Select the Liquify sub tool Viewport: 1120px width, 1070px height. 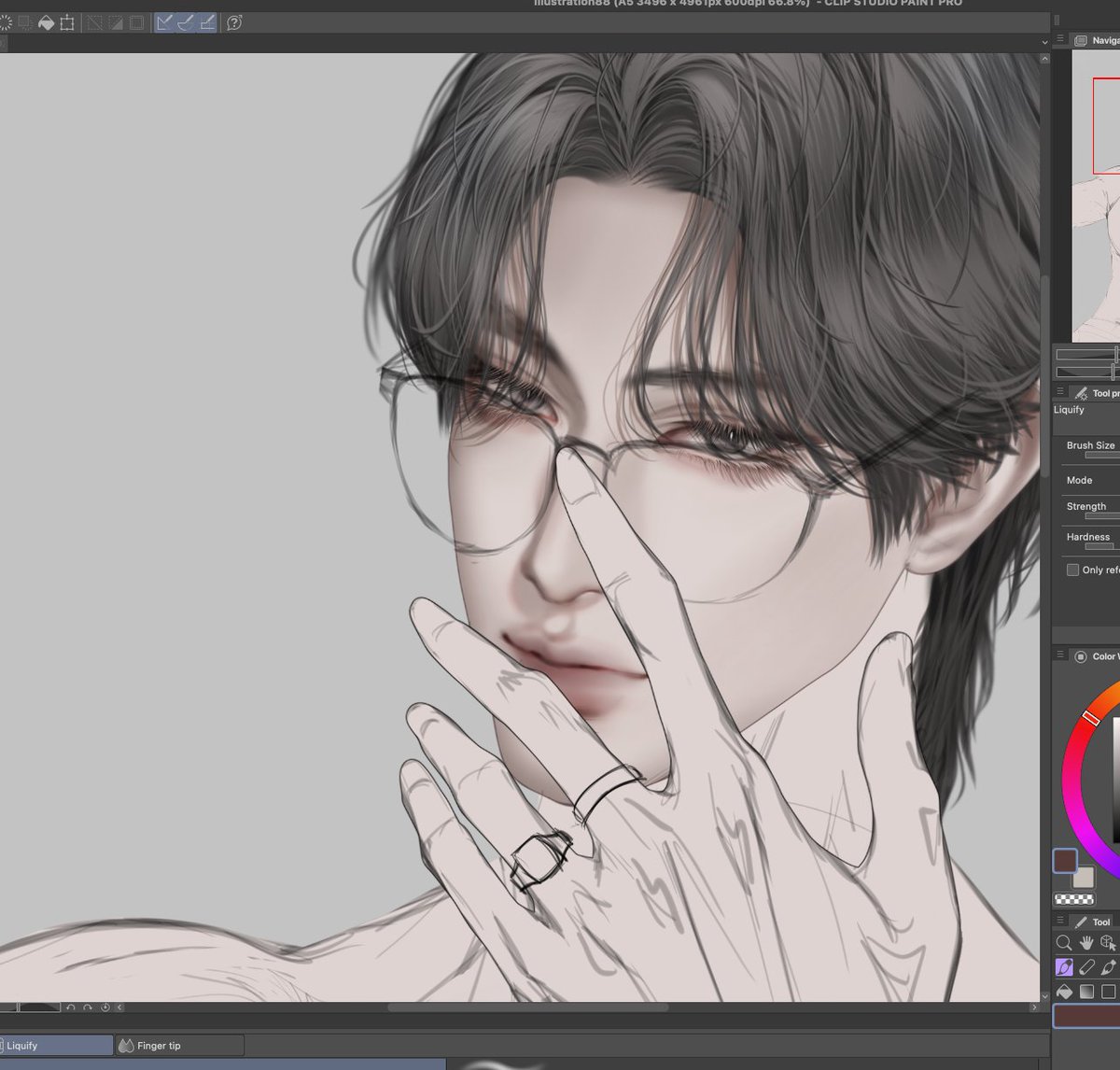[x=56, y=1046]
